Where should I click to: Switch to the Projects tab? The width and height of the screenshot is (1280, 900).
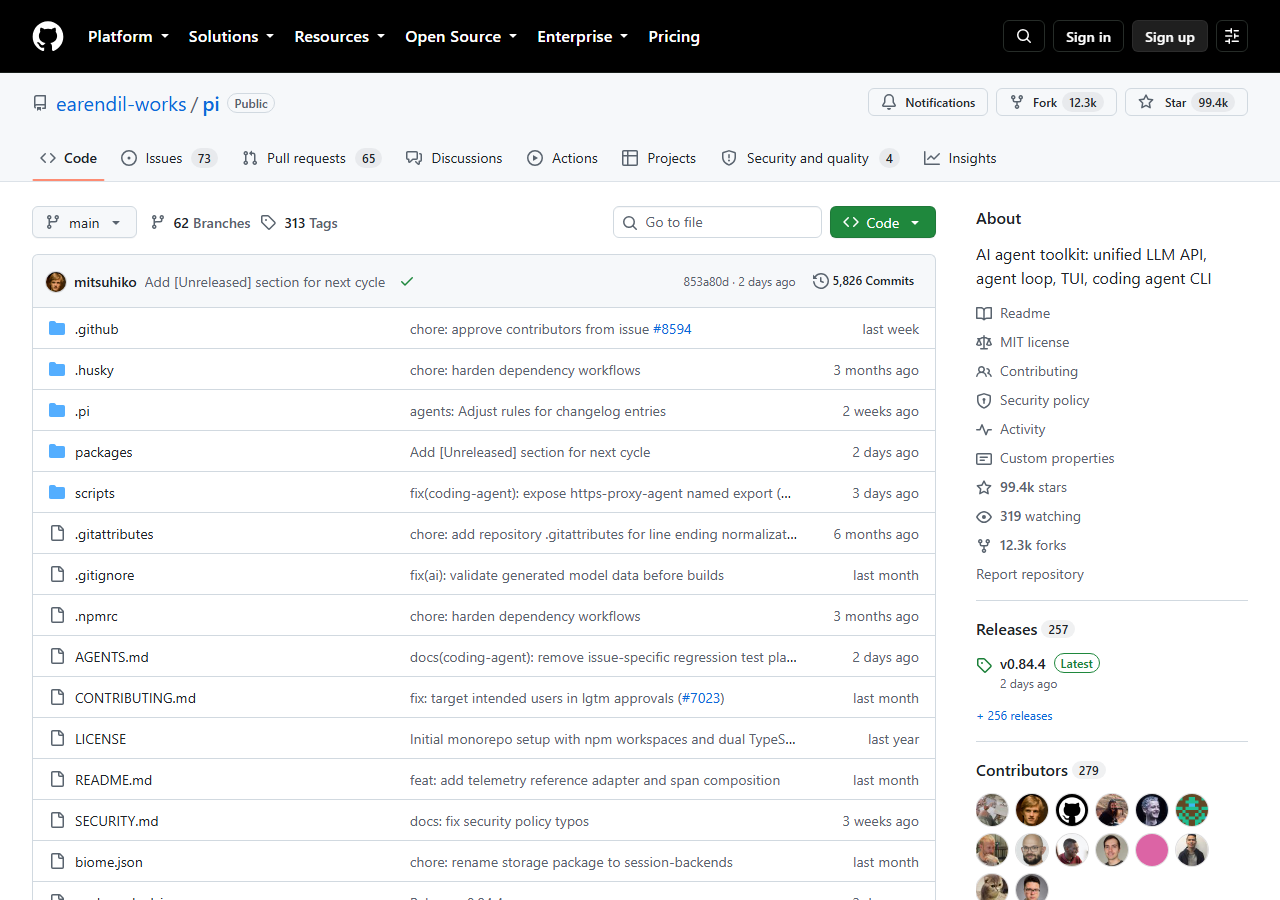click(x=659, y=158)
